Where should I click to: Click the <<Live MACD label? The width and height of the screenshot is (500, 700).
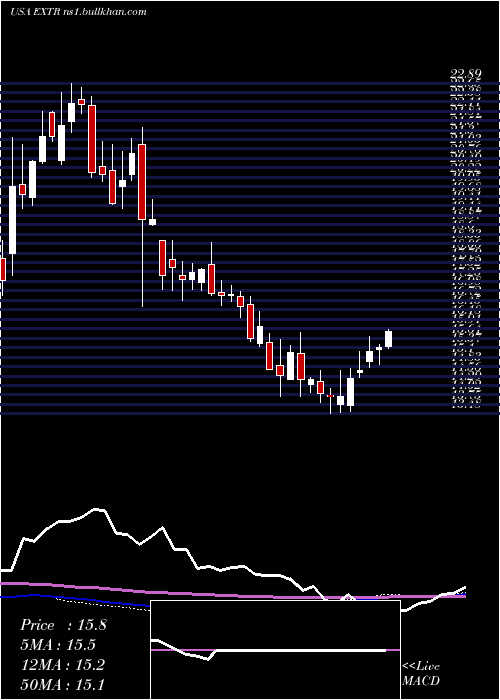[x=421, y=674]
